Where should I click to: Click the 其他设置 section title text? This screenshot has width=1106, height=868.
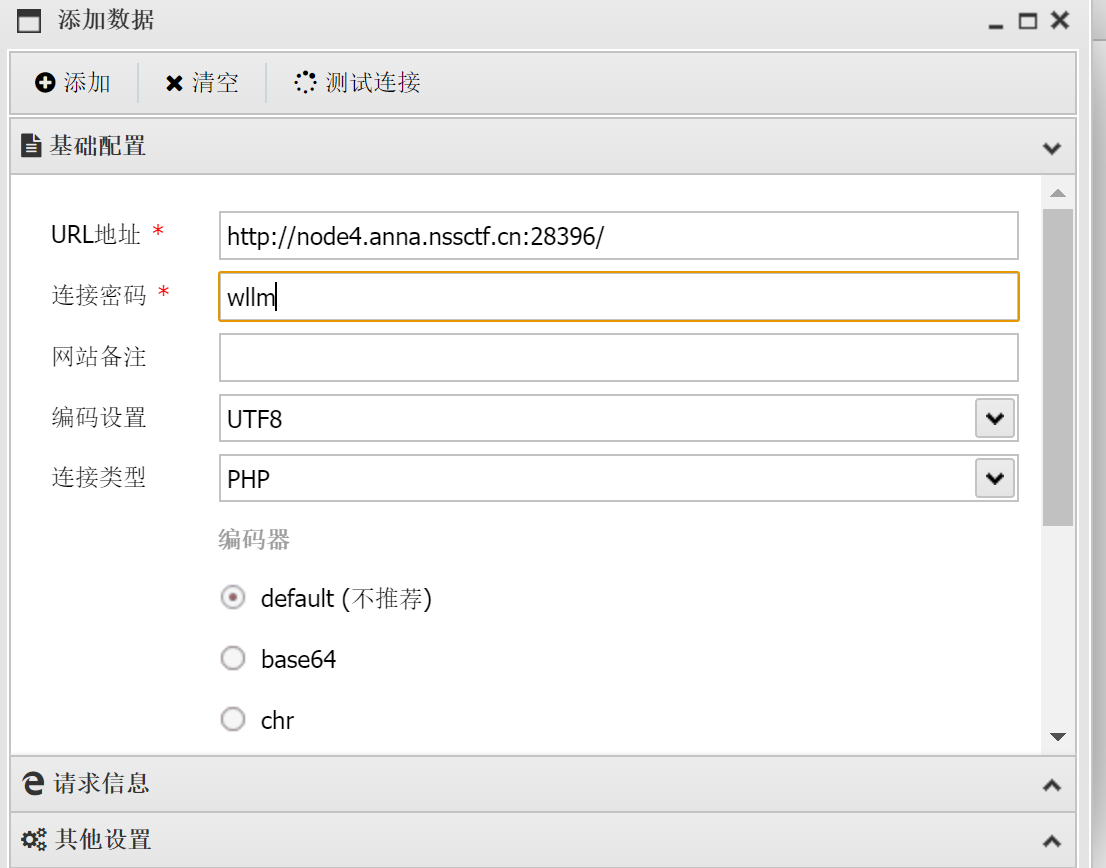click(103, 839)
